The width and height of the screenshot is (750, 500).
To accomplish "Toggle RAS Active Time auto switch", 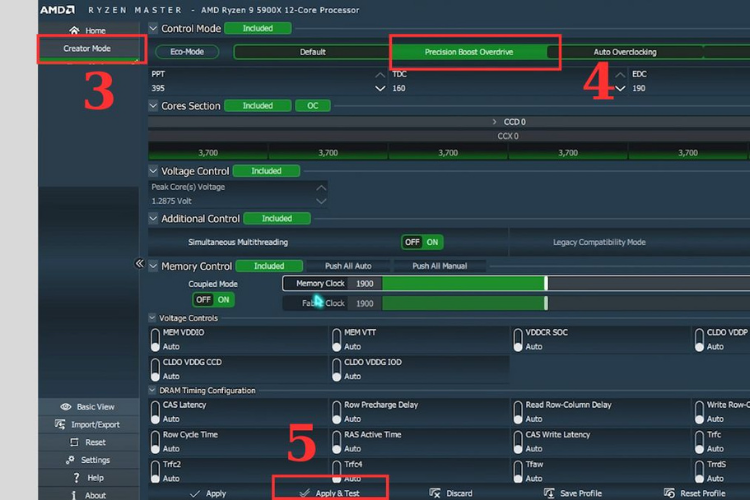I will [x=336, y=442].
